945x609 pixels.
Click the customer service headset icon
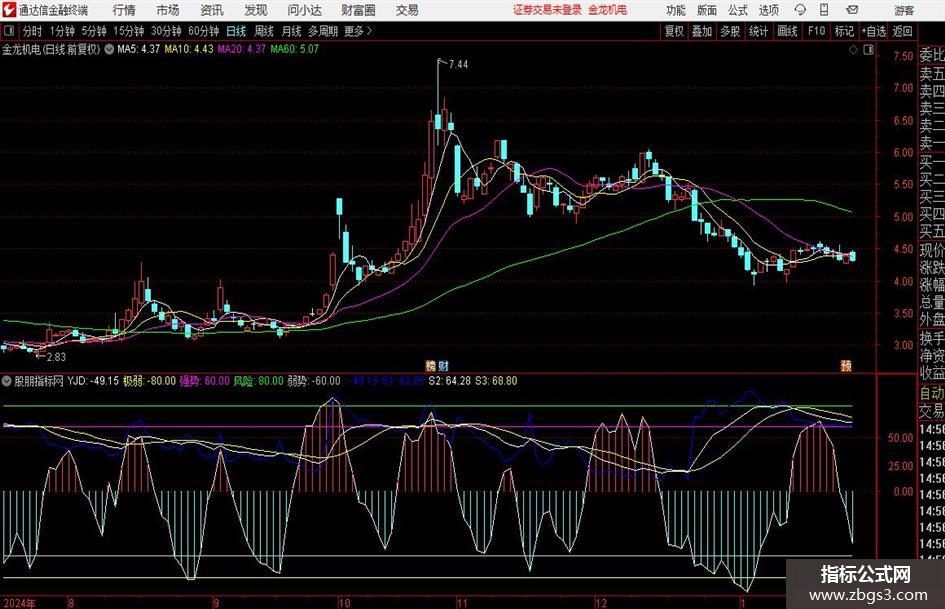(800, 10)
